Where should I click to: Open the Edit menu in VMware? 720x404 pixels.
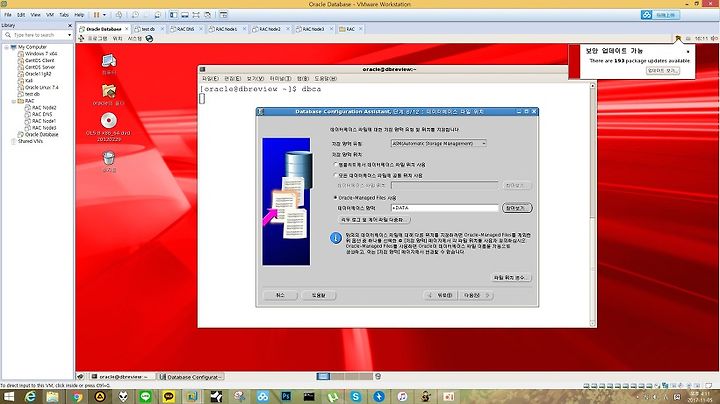21,15
